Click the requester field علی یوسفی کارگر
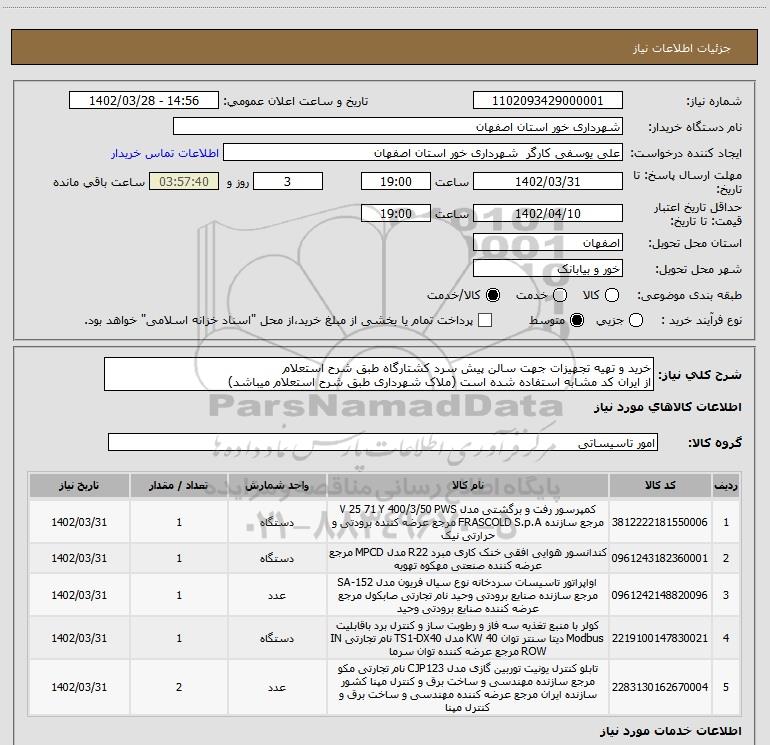Screen dimensions: 770x745 tap(423, 153)
